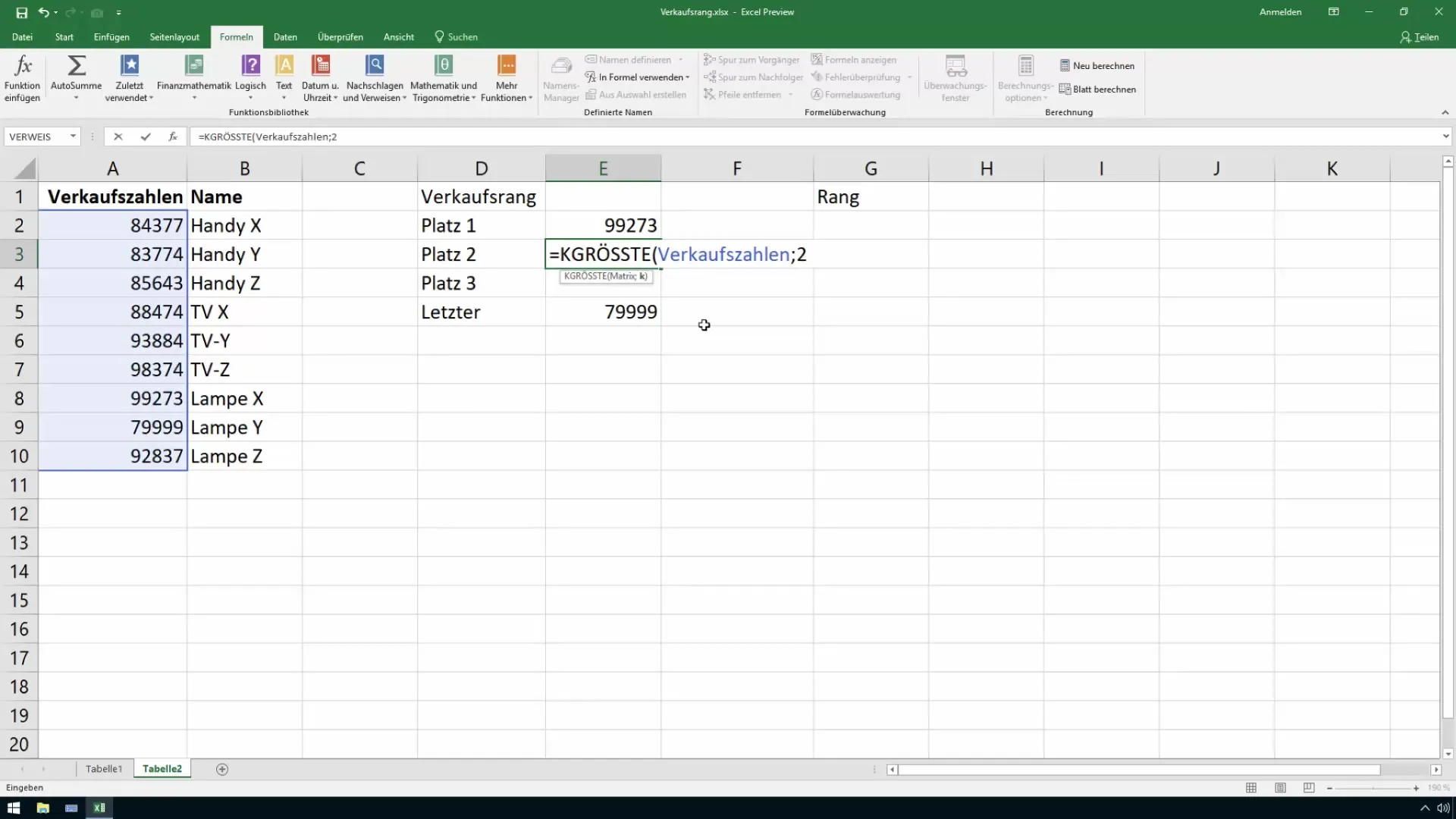Open Windows Start button

tap(14, 808)
